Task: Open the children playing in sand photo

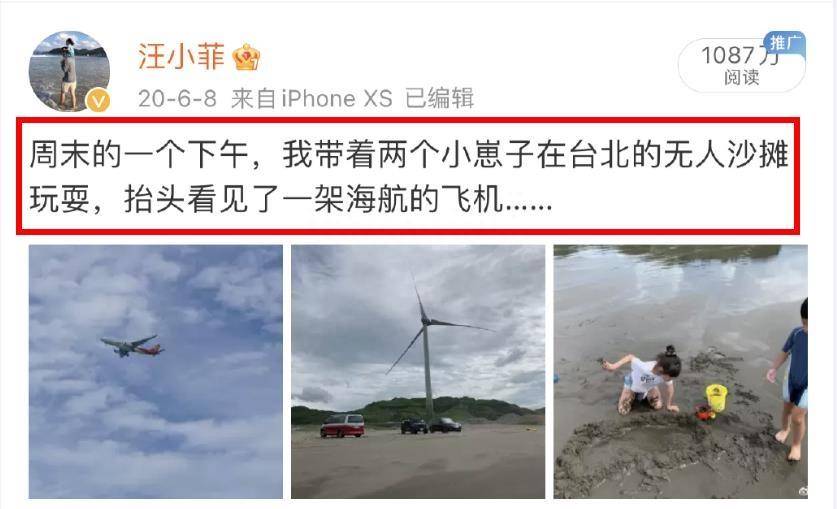Action: [x=681, y=372]
